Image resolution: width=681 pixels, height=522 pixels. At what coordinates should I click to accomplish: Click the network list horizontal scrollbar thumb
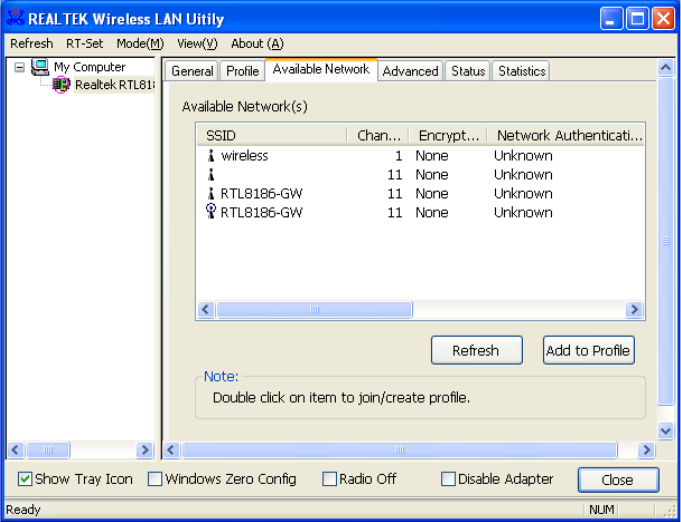point(314,310)
